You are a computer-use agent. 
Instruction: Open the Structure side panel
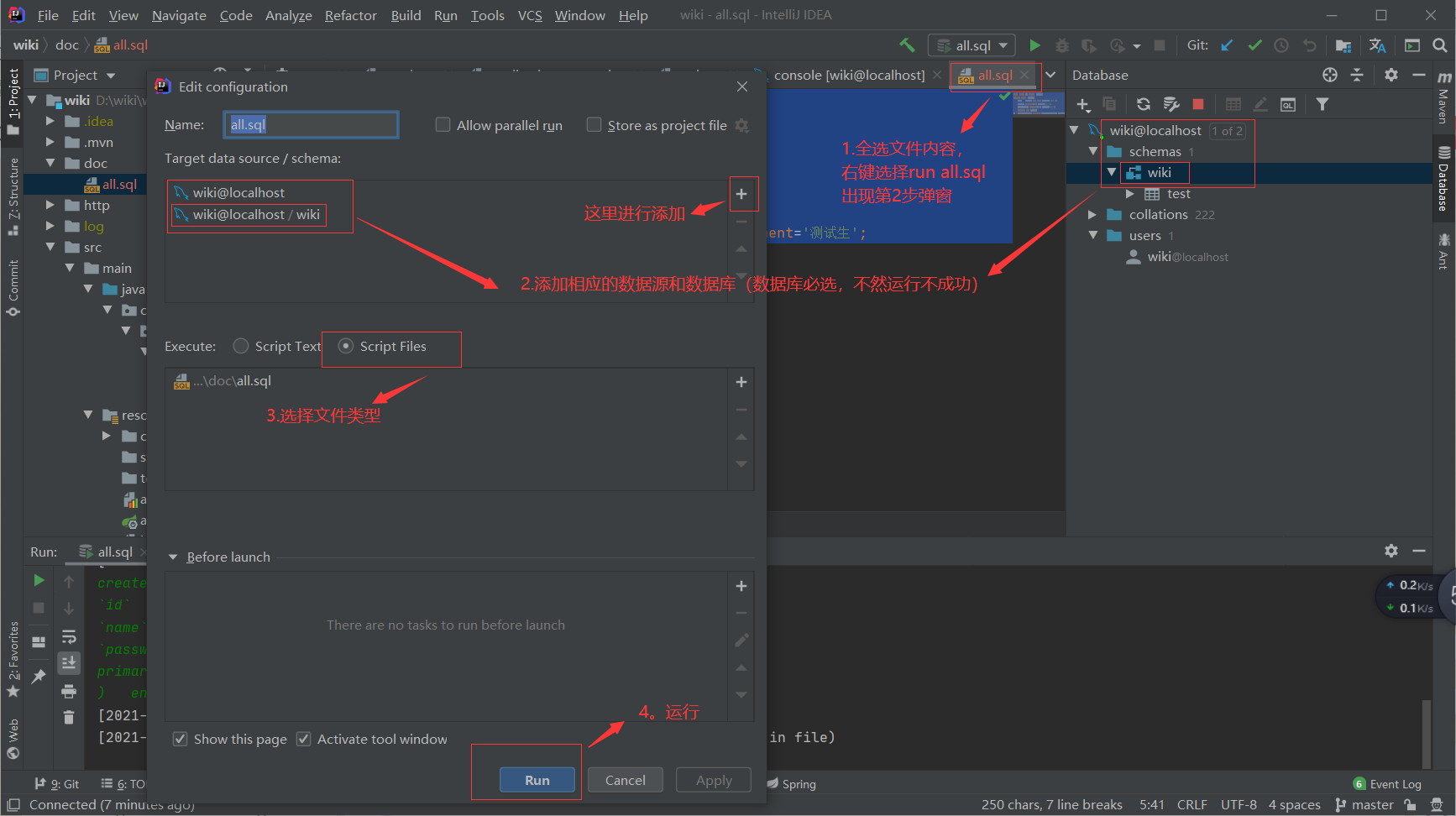(x=13, y=195)
